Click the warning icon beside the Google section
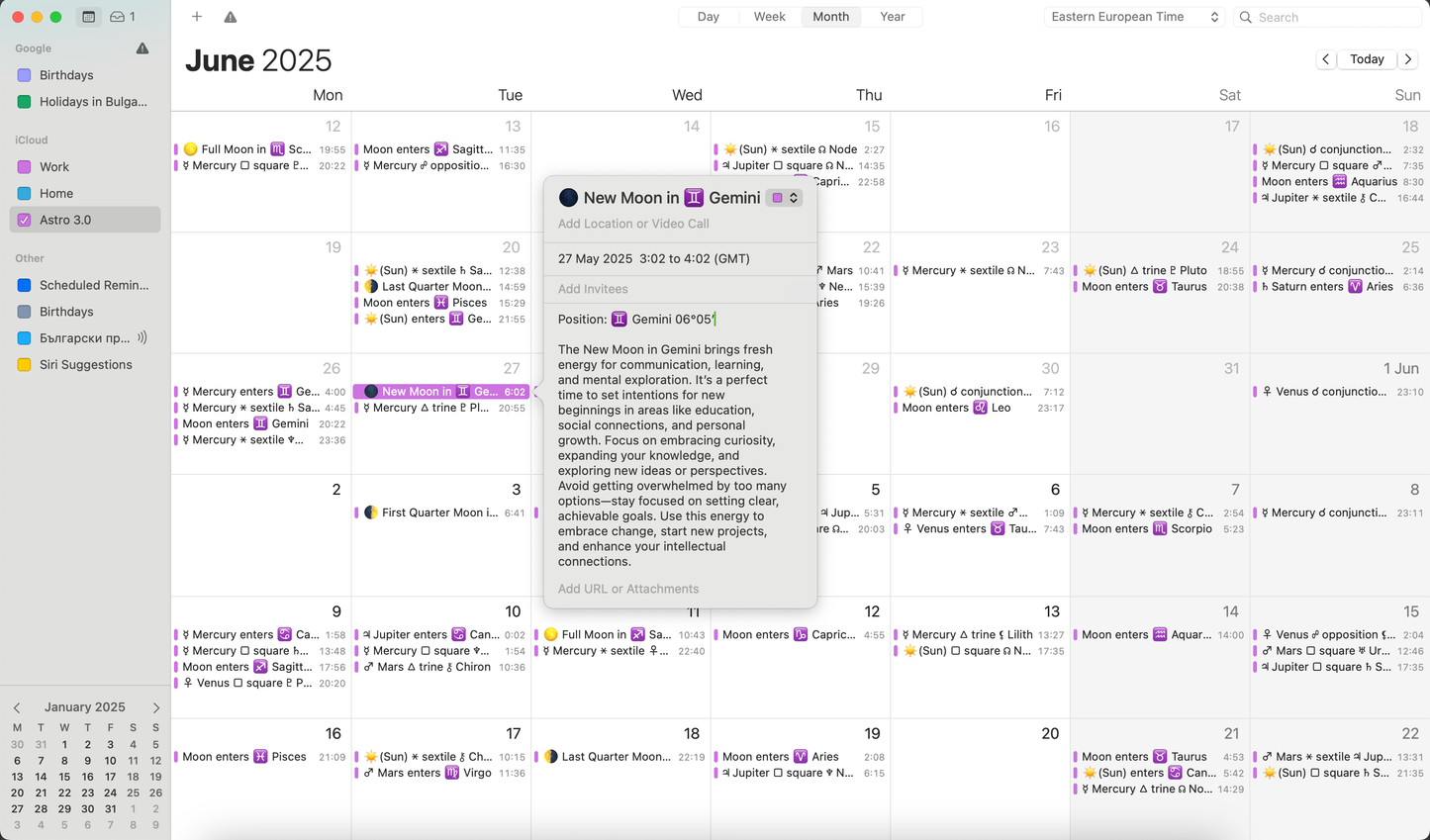1430x840 pixels. coord(143,47)
